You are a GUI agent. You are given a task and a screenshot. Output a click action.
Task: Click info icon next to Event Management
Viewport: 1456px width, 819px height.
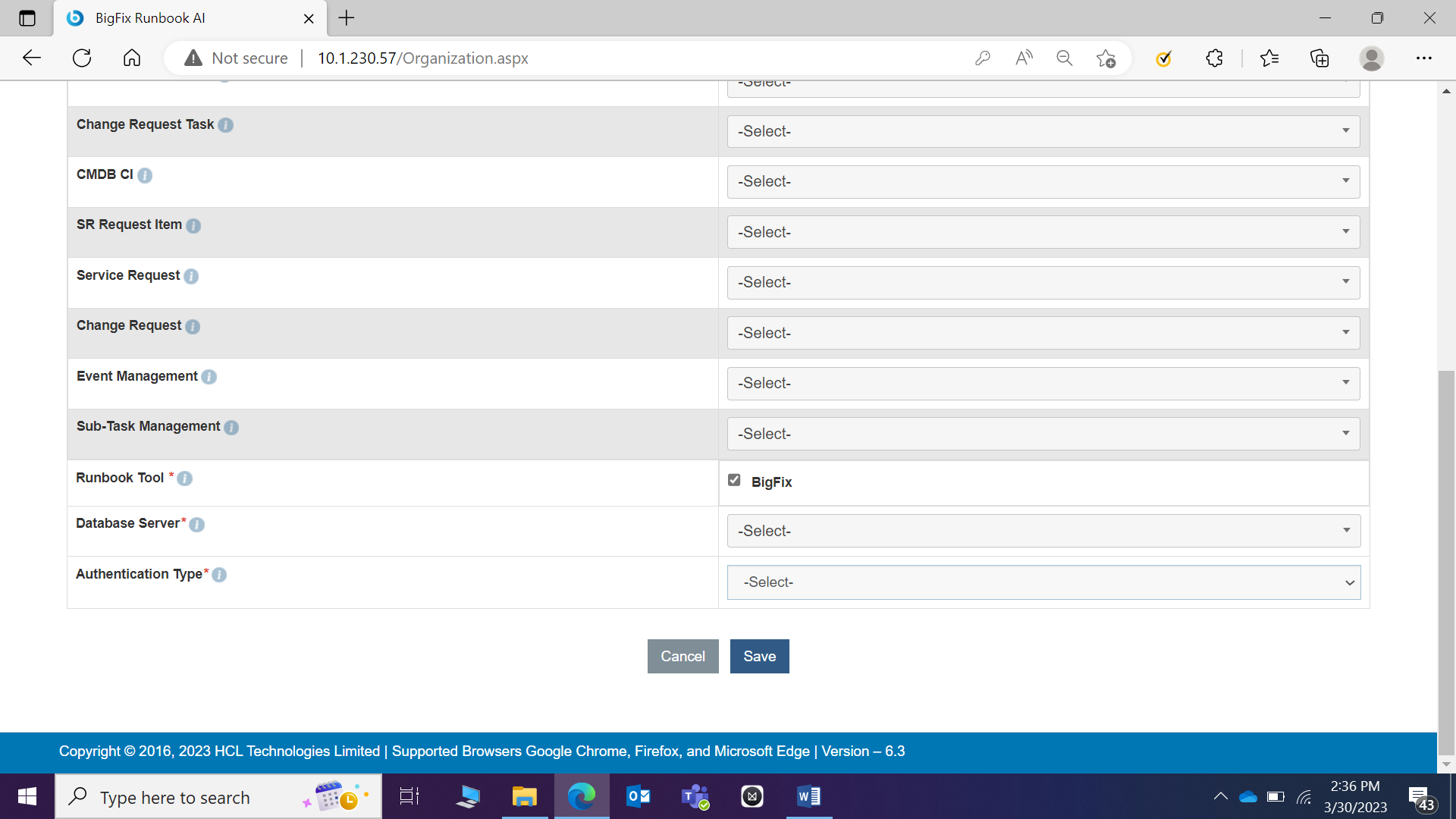pos(209,377)
